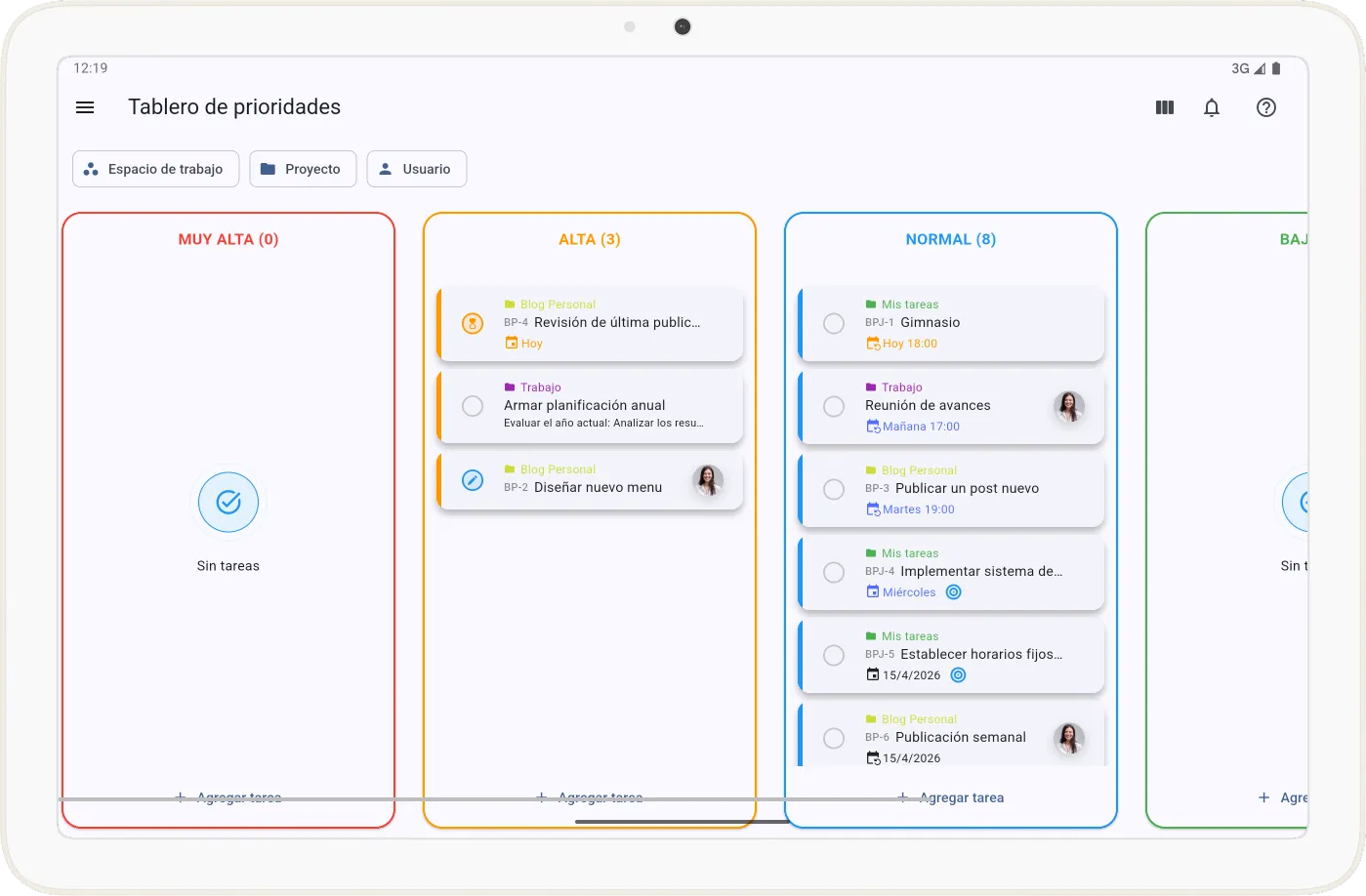
Task: Click Hoy 18:00 due date on Gimnasio
Action: click(901, 344)
